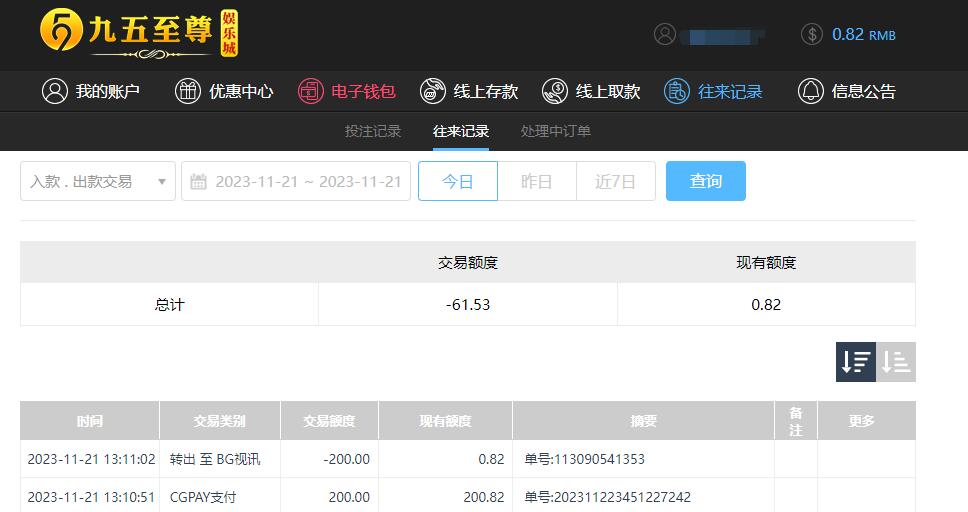Open 优惠中心 menu
The image size is (968, 512).
tap(224, 91)
